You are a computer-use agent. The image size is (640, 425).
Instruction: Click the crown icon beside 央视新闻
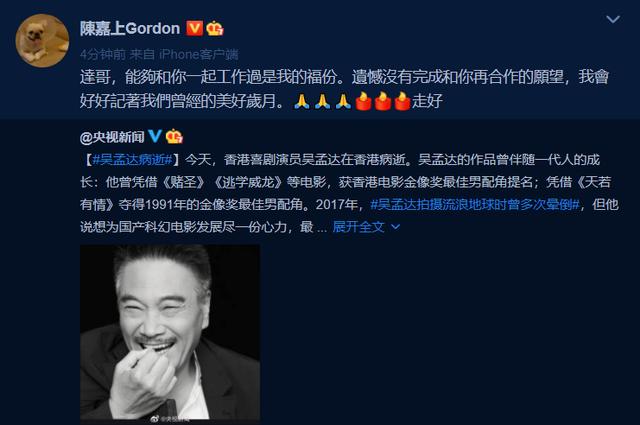coord(174,136)
